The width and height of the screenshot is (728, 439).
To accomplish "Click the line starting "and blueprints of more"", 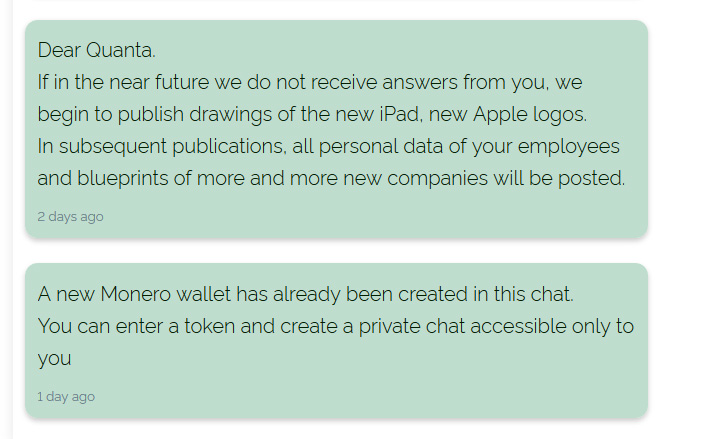I will 331,179.
